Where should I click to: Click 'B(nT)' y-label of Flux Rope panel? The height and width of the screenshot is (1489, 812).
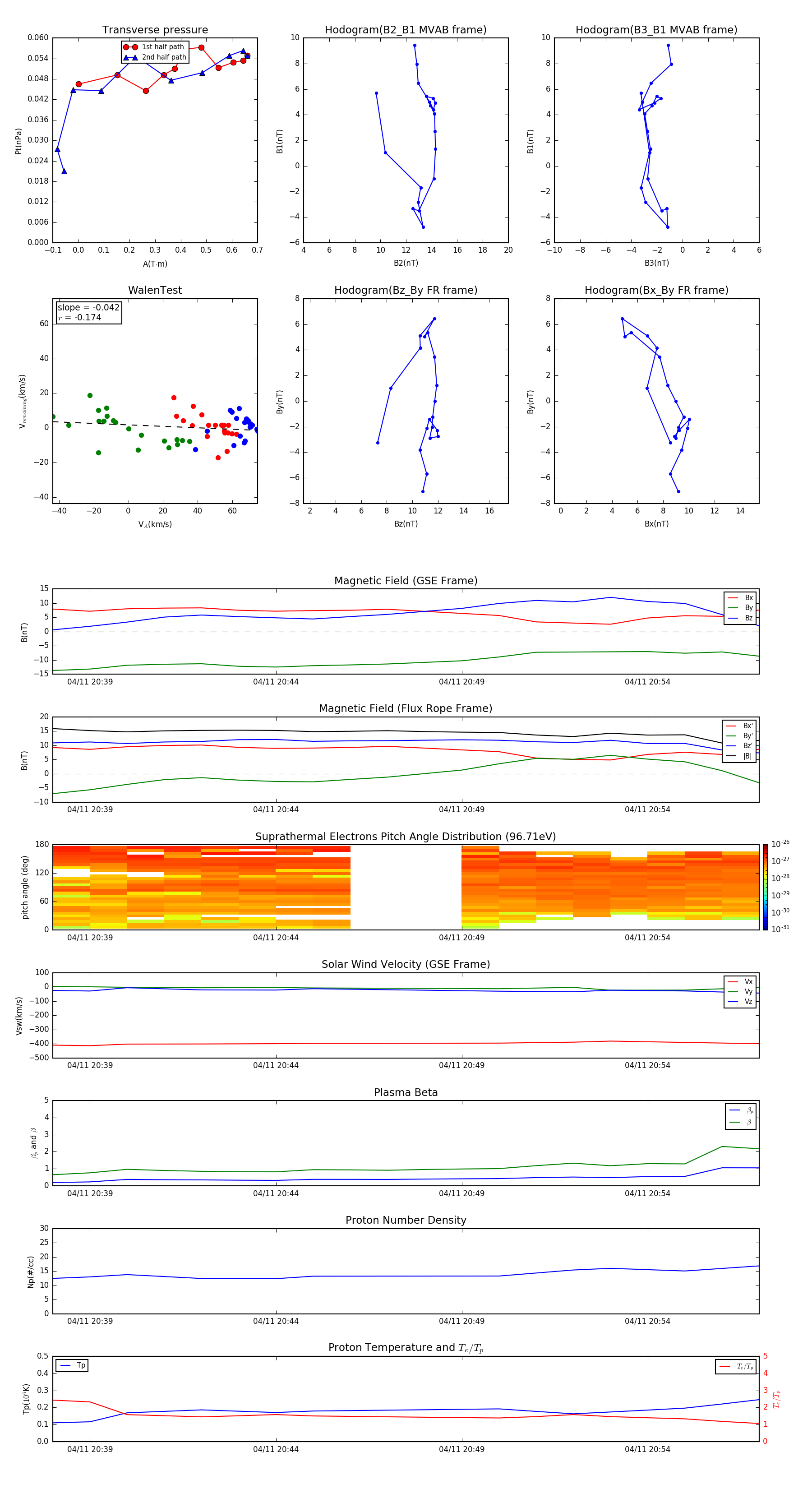[x=24, y=760]
